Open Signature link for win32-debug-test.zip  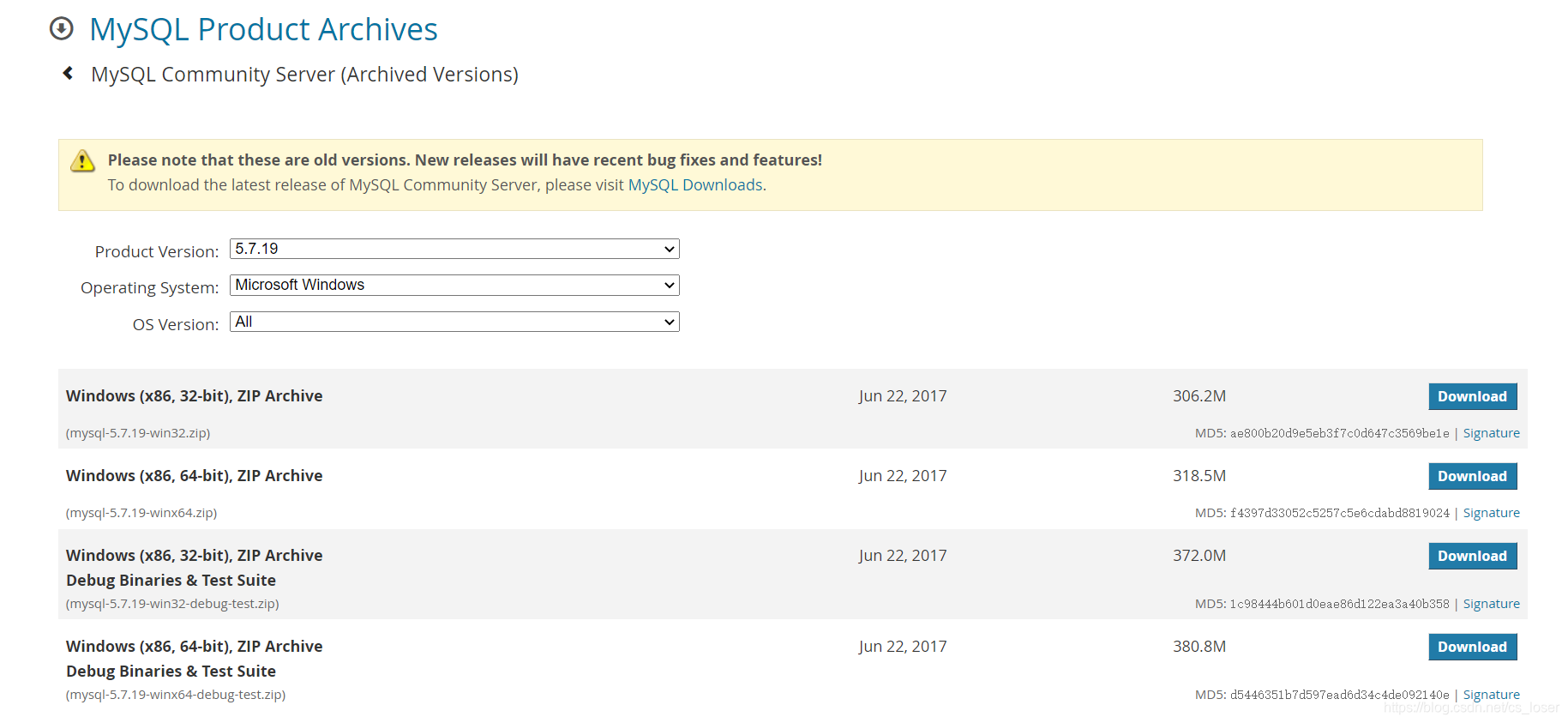(1491, 604)
